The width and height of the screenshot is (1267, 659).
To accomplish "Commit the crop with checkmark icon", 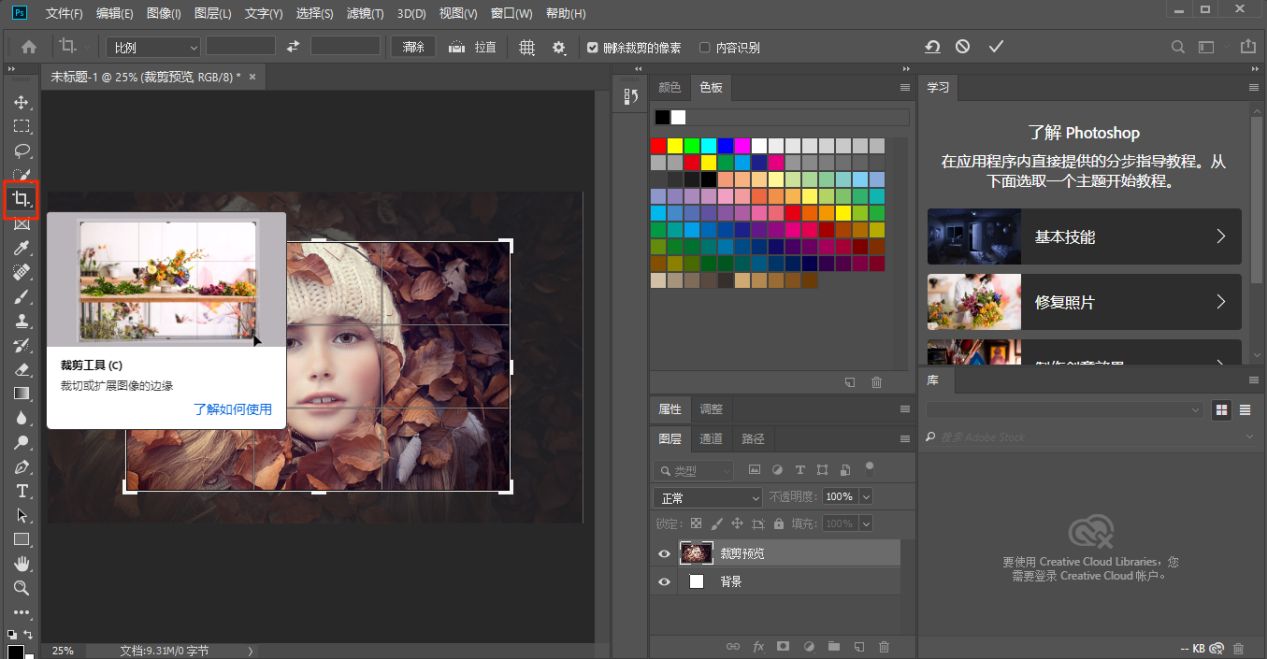I will tap(995, 47).
